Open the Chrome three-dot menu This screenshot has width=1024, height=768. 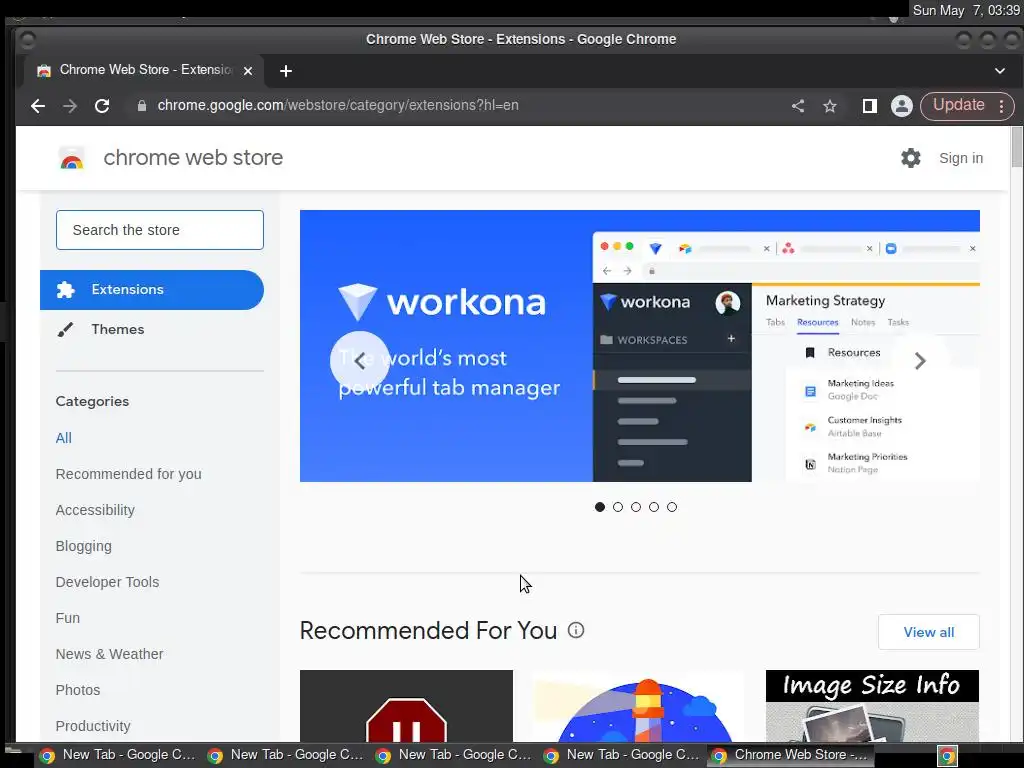[x=1002, y=106]
